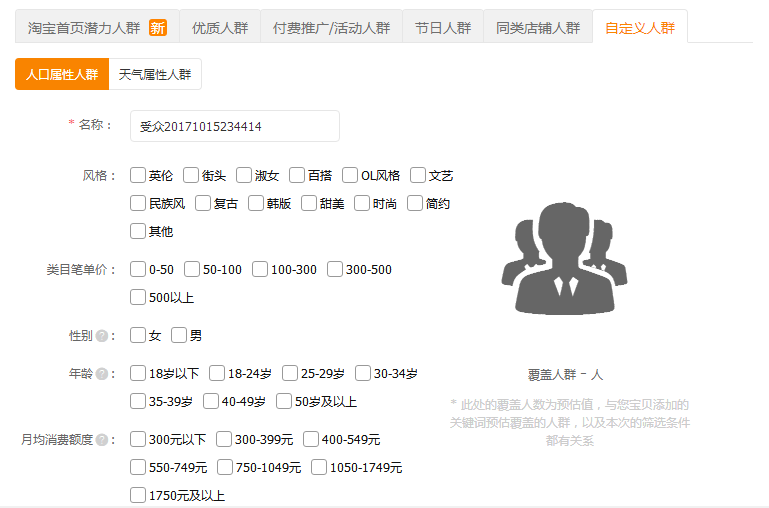Select the 女 gender checkbox

click(139, 336)
